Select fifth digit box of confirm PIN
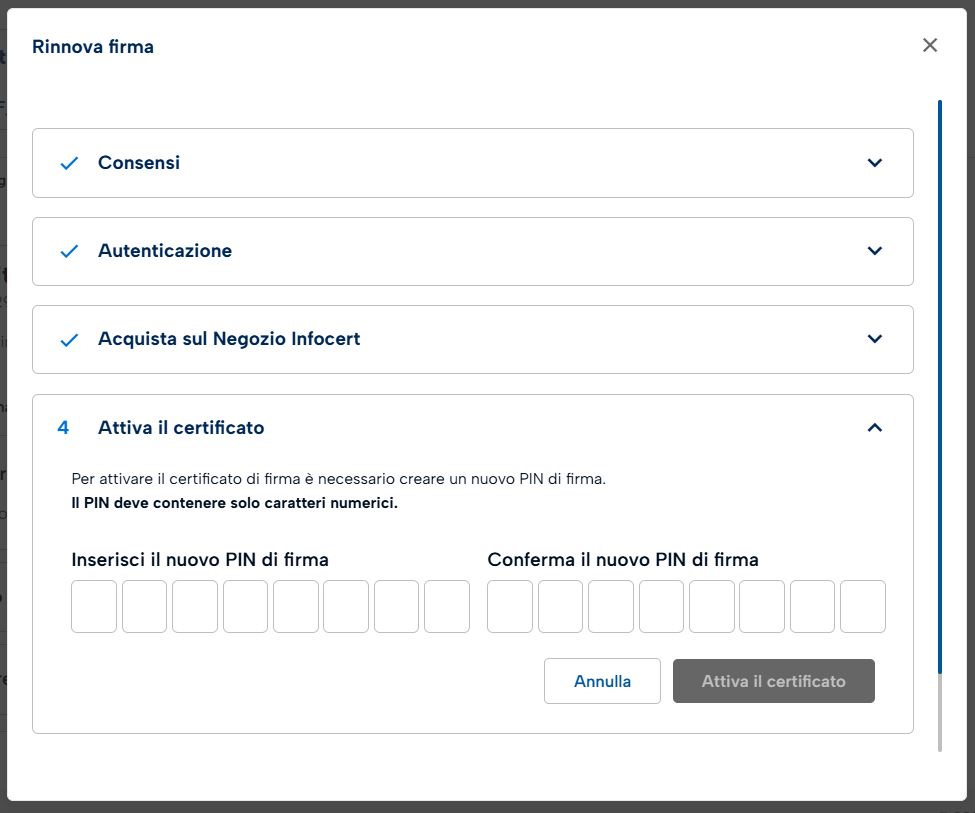 pyautogui.click(x=711, y=606)
